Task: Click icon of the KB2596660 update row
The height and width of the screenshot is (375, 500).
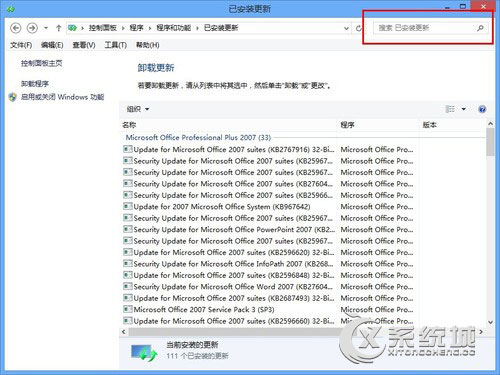Action: pos(127,320)
